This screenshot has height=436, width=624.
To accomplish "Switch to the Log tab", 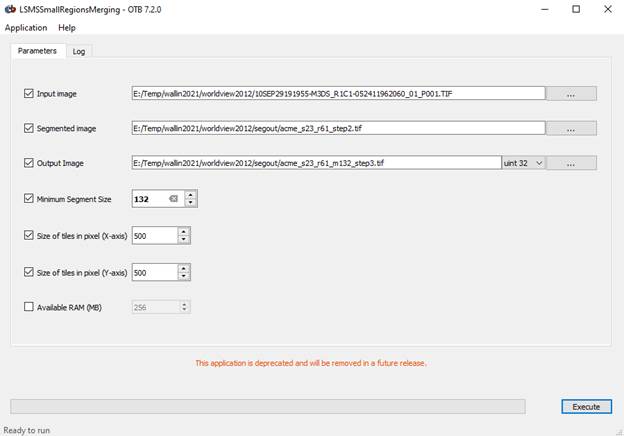I will pyautogui.click(x=79, y=51).
